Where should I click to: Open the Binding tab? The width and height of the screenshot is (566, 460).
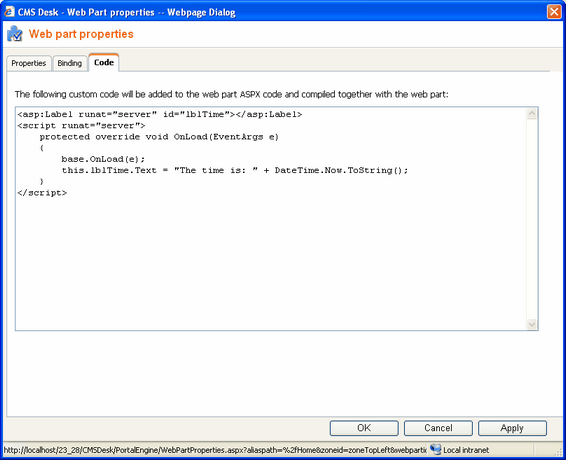coord(70,63)
